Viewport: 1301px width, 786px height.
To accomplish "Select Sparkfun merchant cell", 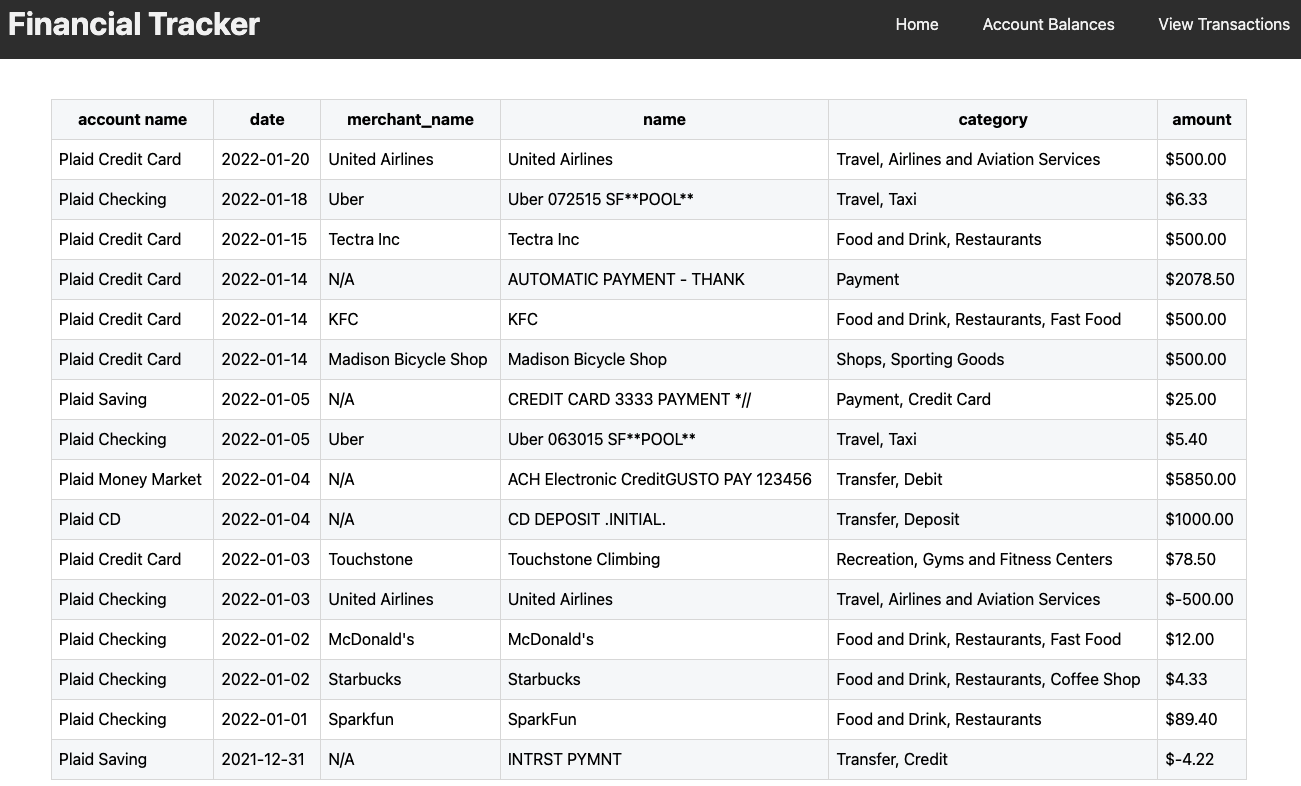I will pyautogui.click(x=410, y=719).
